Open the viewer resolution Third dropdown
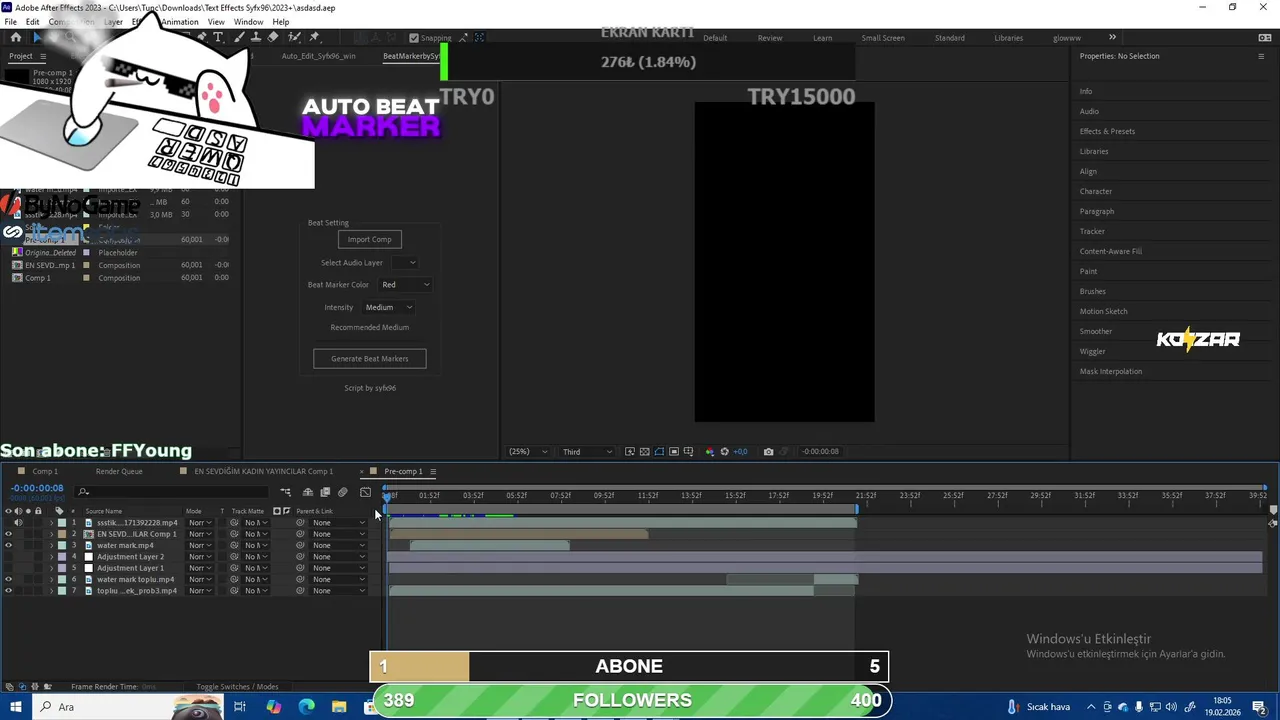Image resolution: width=1280 pixels, height=720 pixels. tap(587, 452)
